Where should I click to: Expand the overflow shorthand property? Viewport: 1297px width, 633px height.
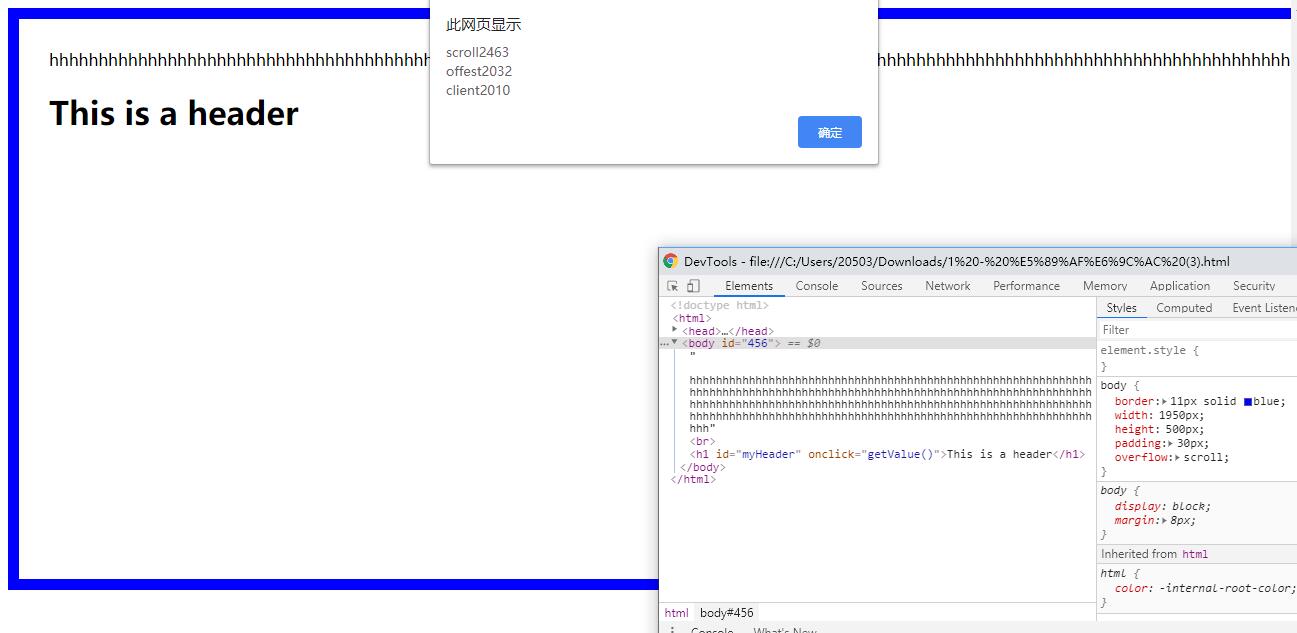click(1177, 457)
